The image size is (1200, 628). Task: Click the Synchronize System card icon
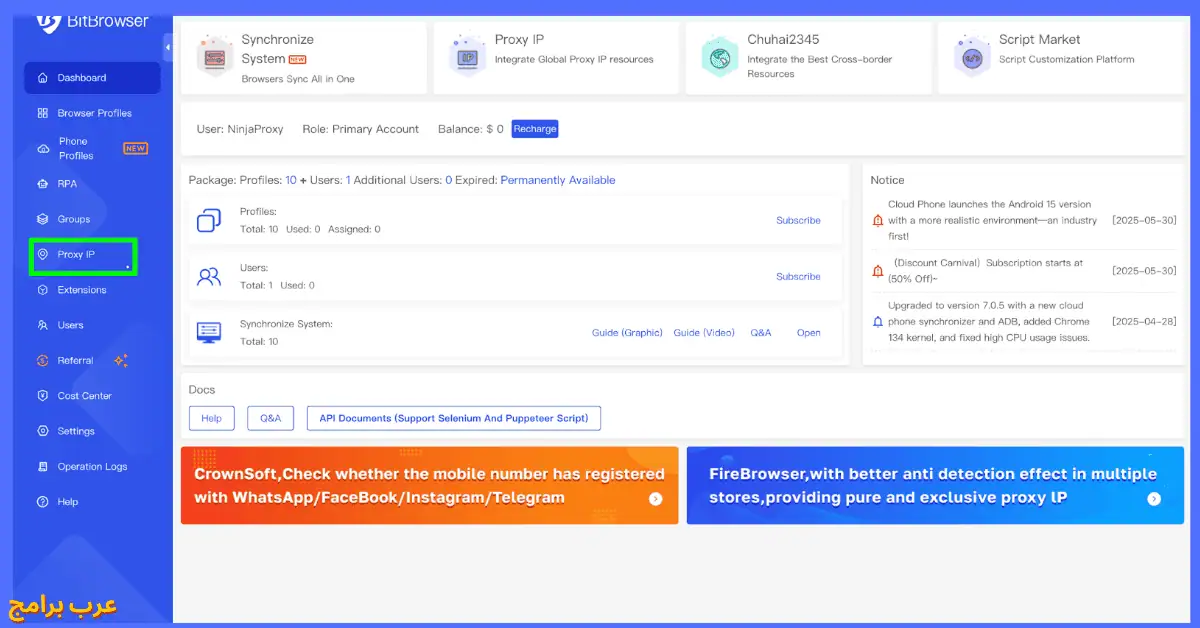pyautogui.click(x=214, y=57)
